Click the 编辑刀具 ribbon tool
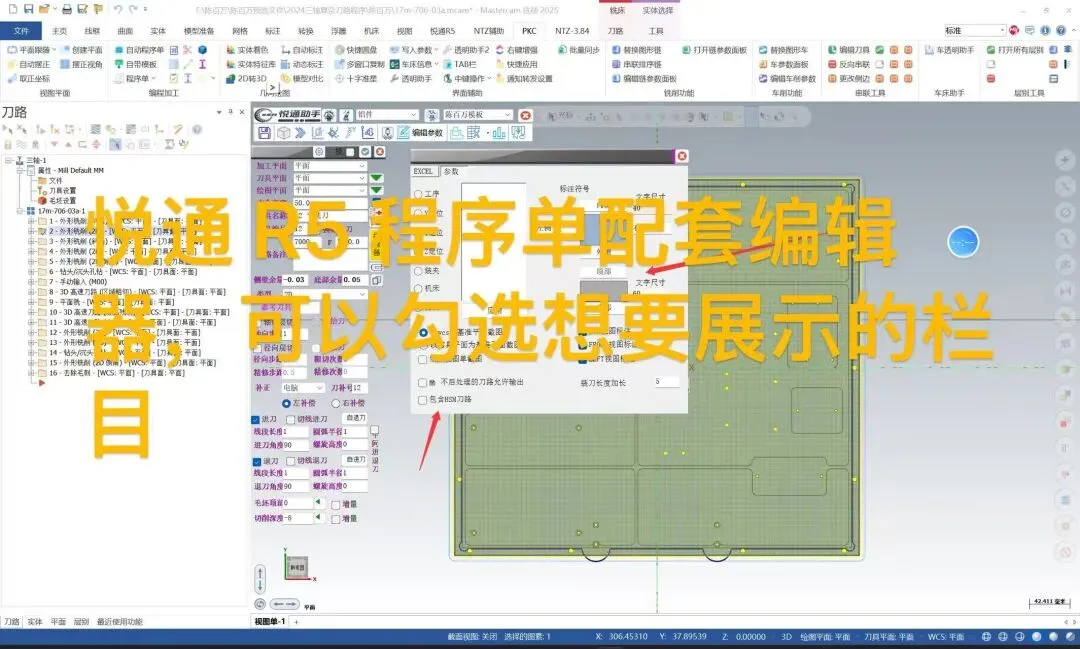The width and height of the screenshot is (1080, 649). (x=849, y=50)
